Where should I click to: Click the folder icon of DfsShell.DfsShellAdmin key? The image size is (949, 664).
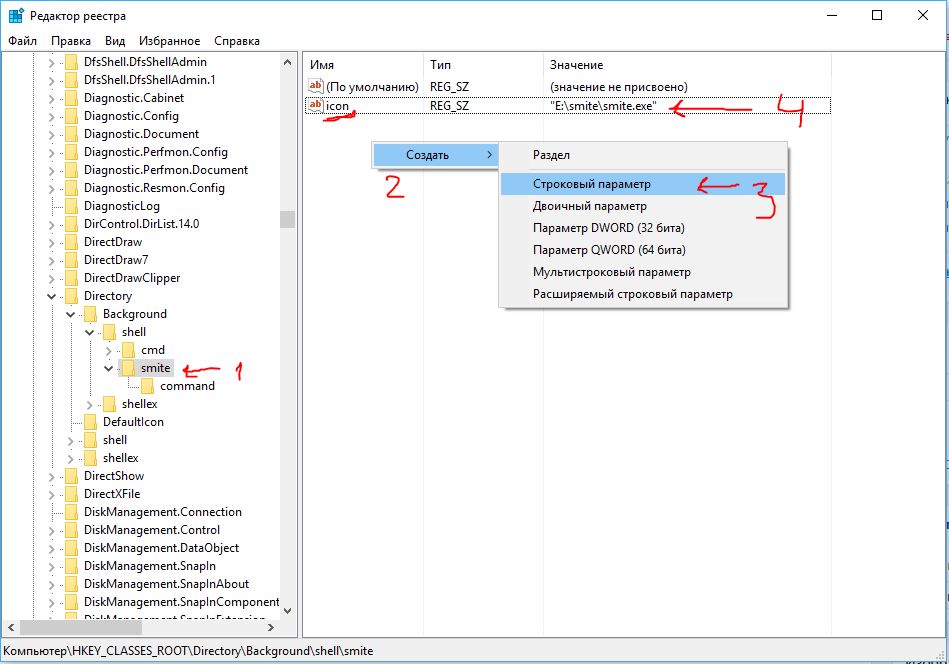point(71,62)
